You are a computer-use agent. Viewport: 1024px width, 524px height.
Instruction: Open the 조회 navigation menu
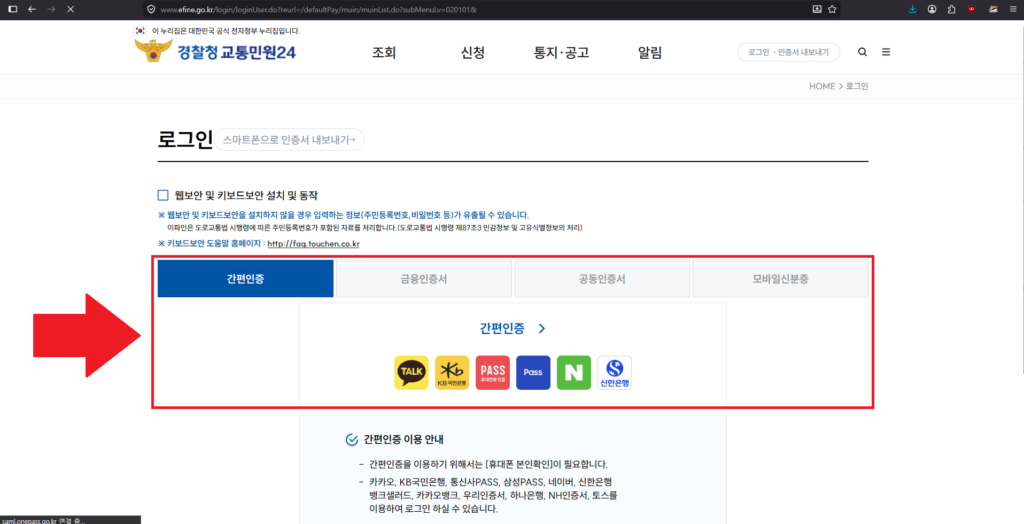[384, 53]
